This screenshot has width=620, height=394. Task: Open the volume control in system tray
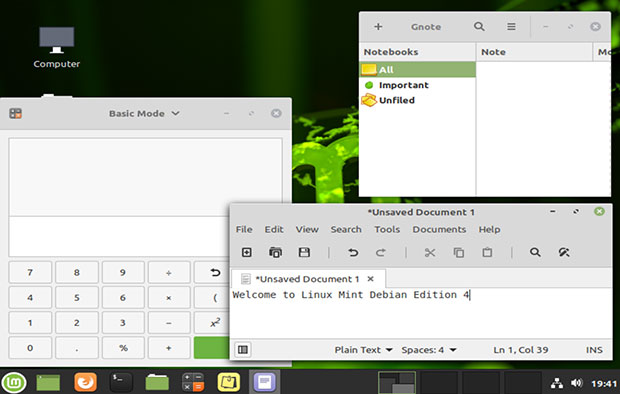point(577,383)
